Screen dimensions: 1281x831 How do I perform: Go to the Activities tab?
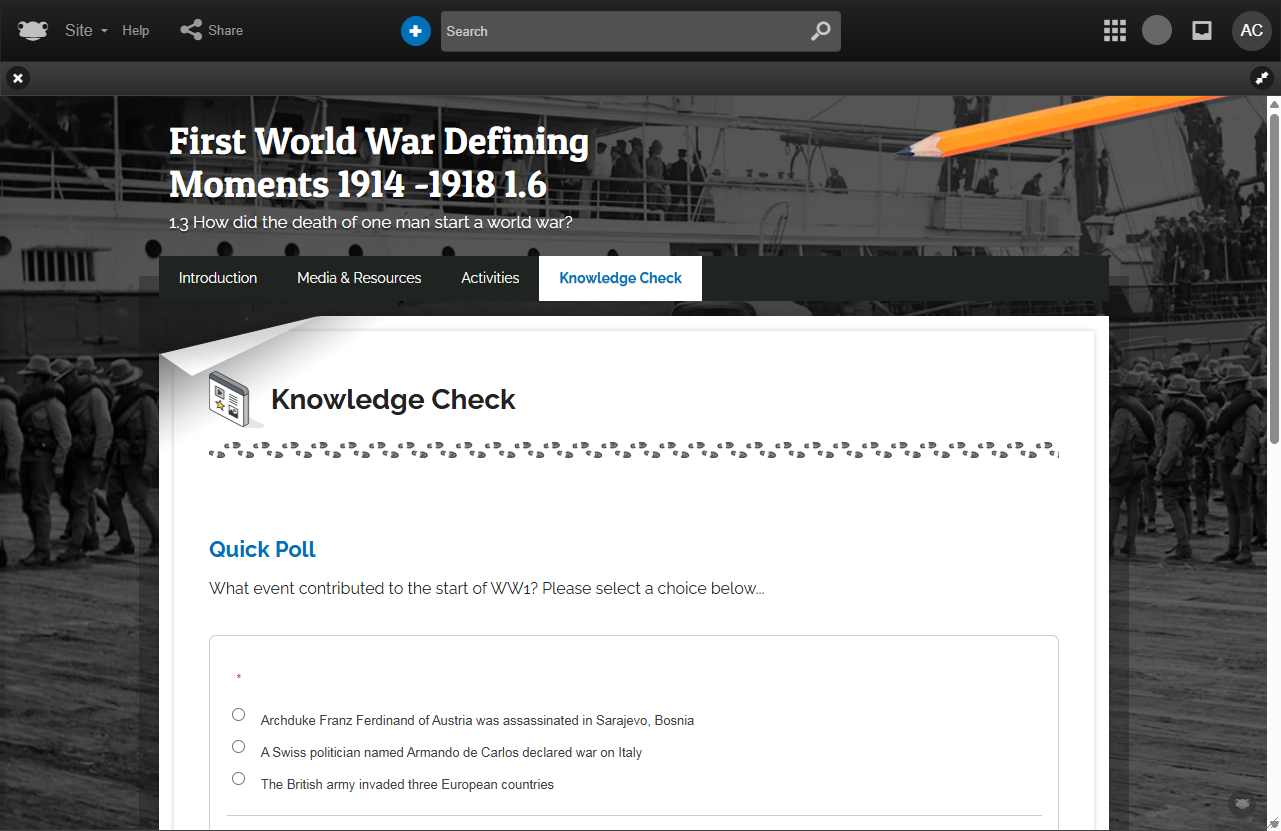[490, 278]
